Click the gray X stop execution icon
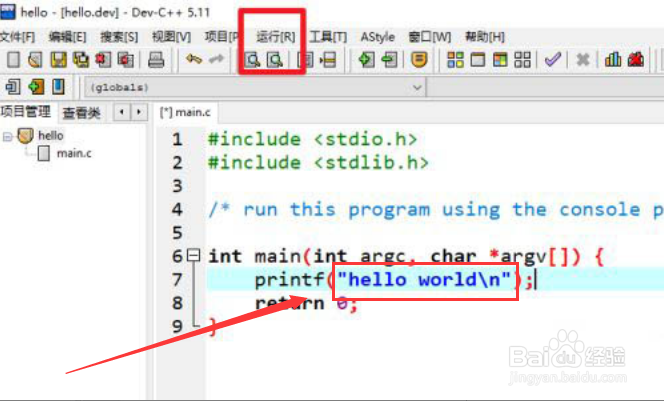Viewport: 664px width, 401px height. tap(583, 60)
